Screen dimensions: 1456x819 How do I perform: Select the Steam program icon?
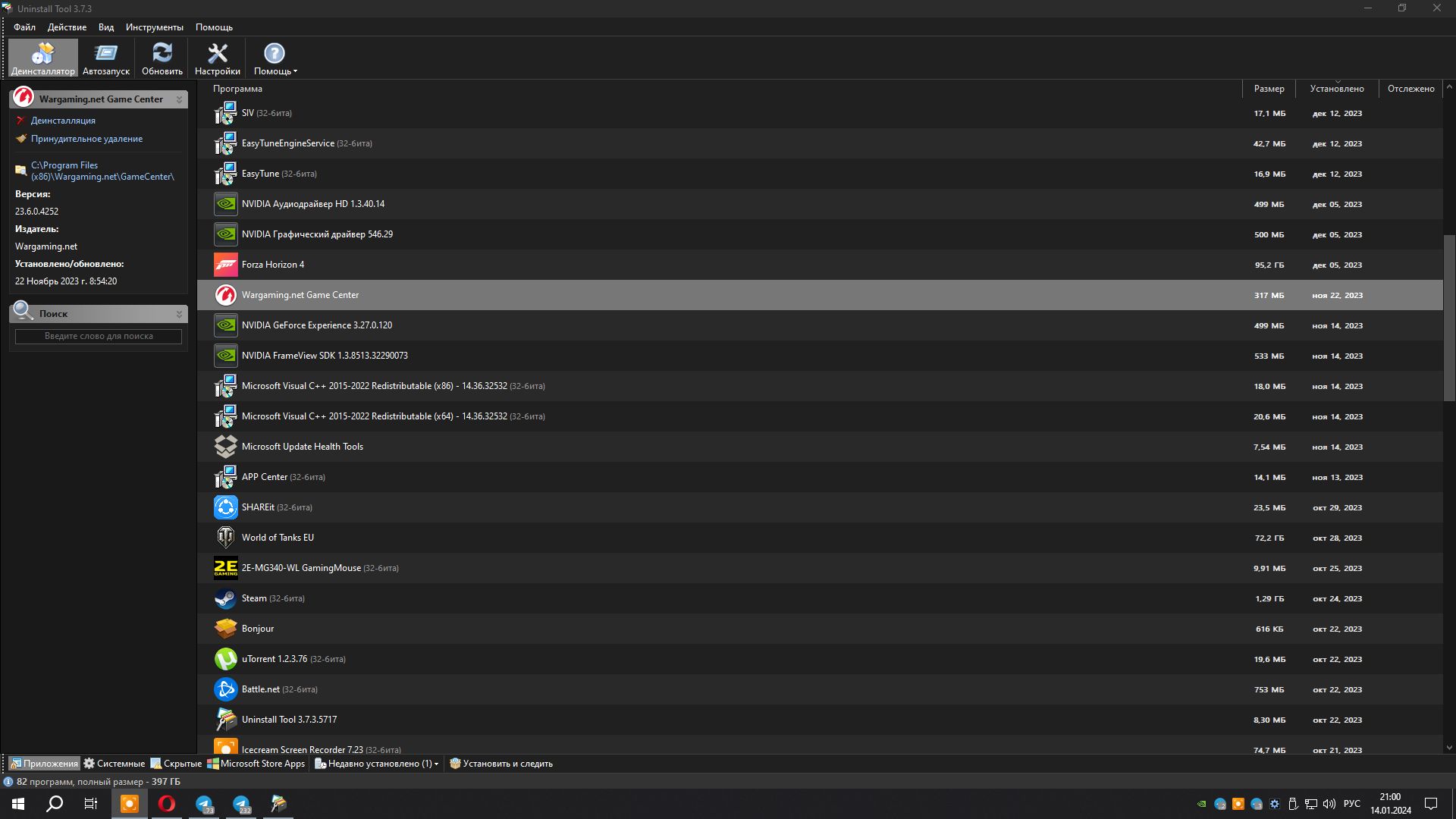pos(225,598)
